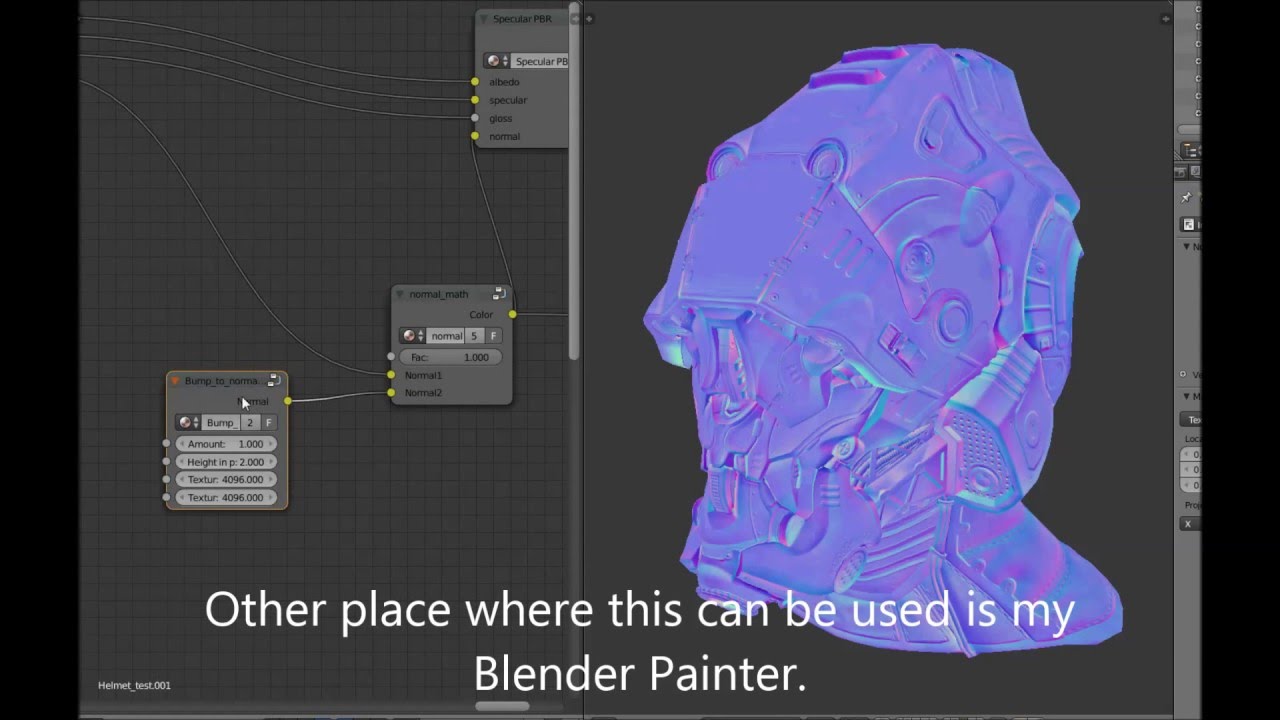Click the Amount field in Bump node
The width and height of the screenshot is (1280, 720).
(x=226, y=444)
